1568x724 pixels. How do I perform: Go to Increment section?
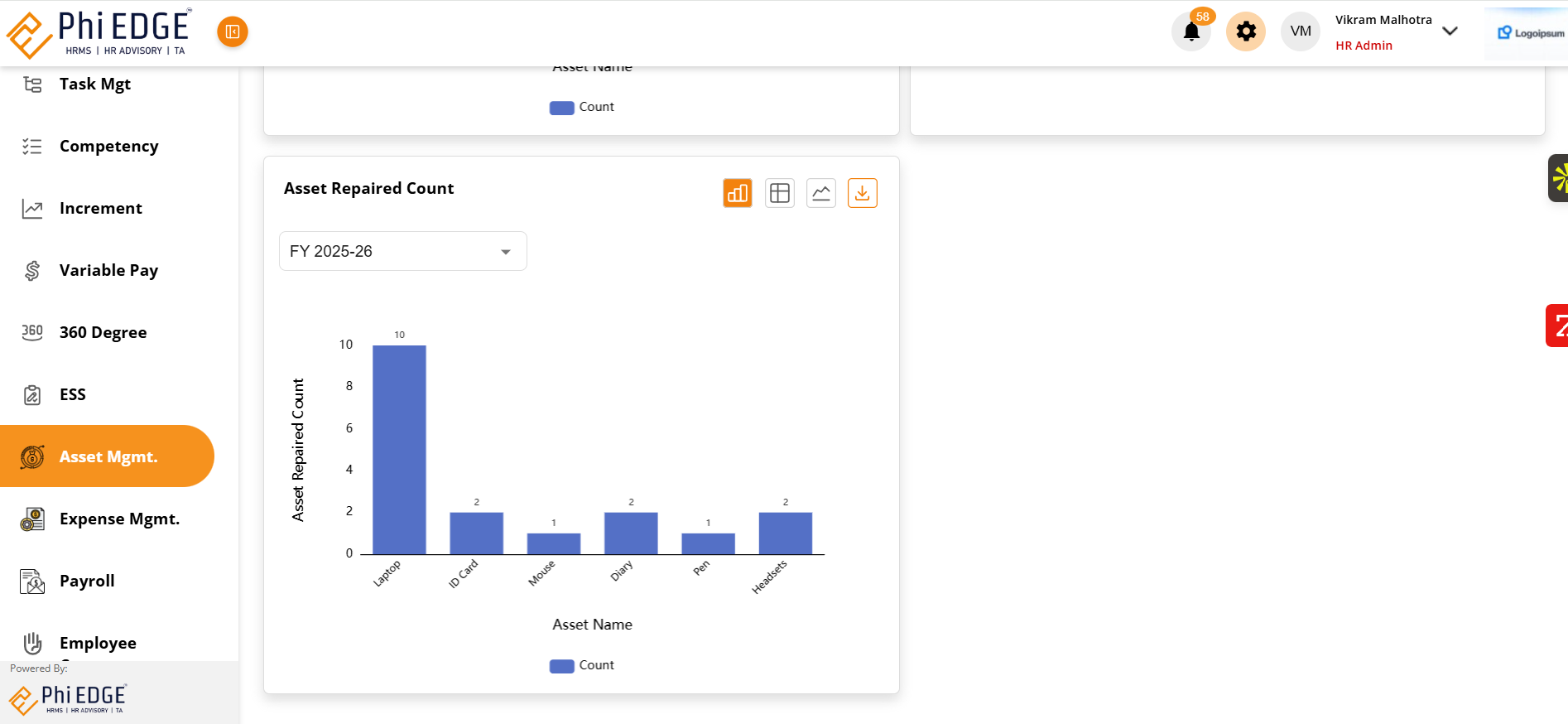click(100, 208)
